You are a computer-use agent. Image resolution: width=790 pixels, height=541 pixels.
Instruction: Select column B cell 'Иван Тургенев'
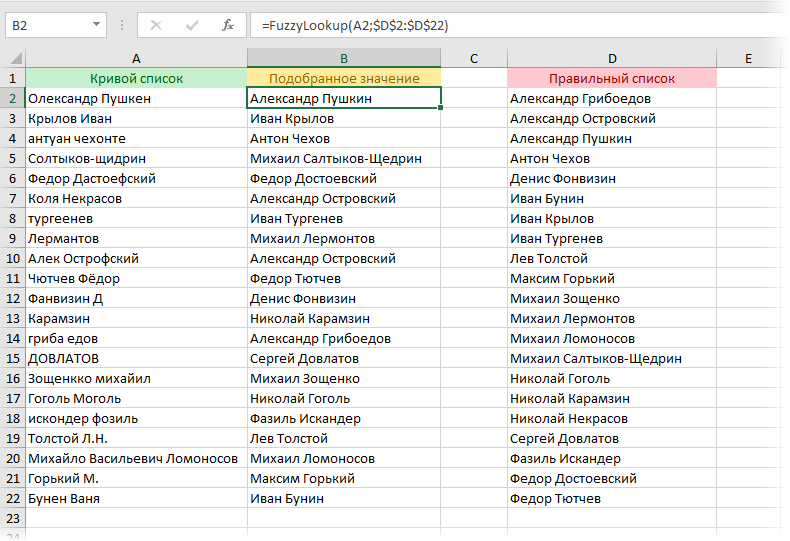pyautogui.click(x=344, y=219)
